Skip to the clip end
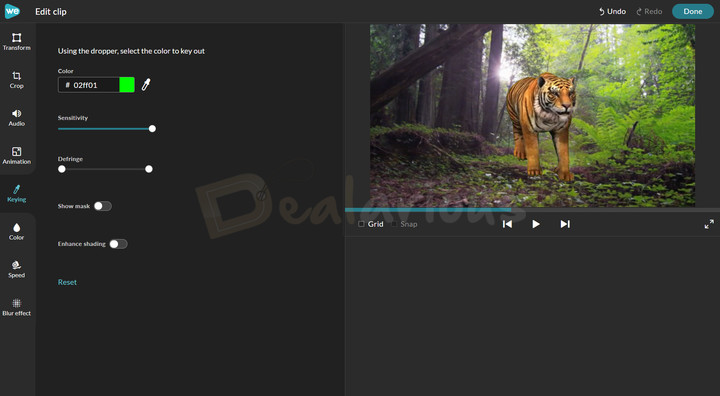720x396 pixels. [565, 224]
